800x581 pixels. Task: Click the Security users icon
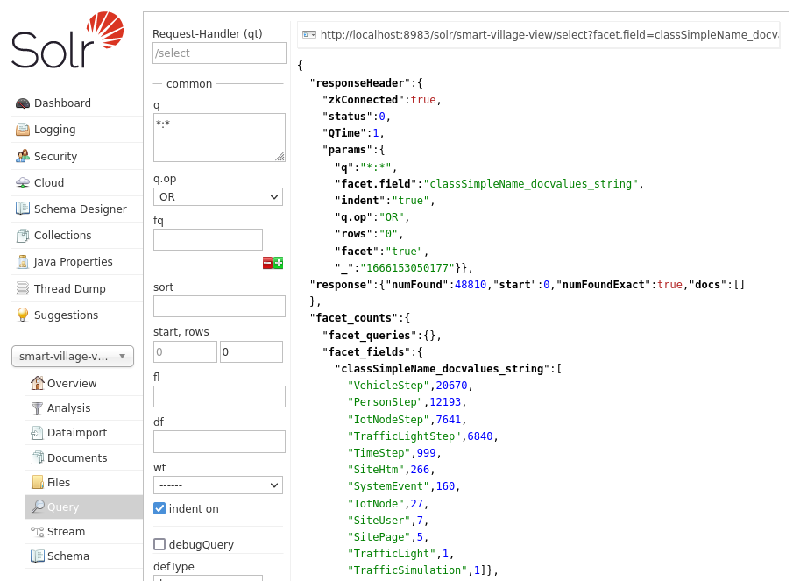tap(23, 156)
